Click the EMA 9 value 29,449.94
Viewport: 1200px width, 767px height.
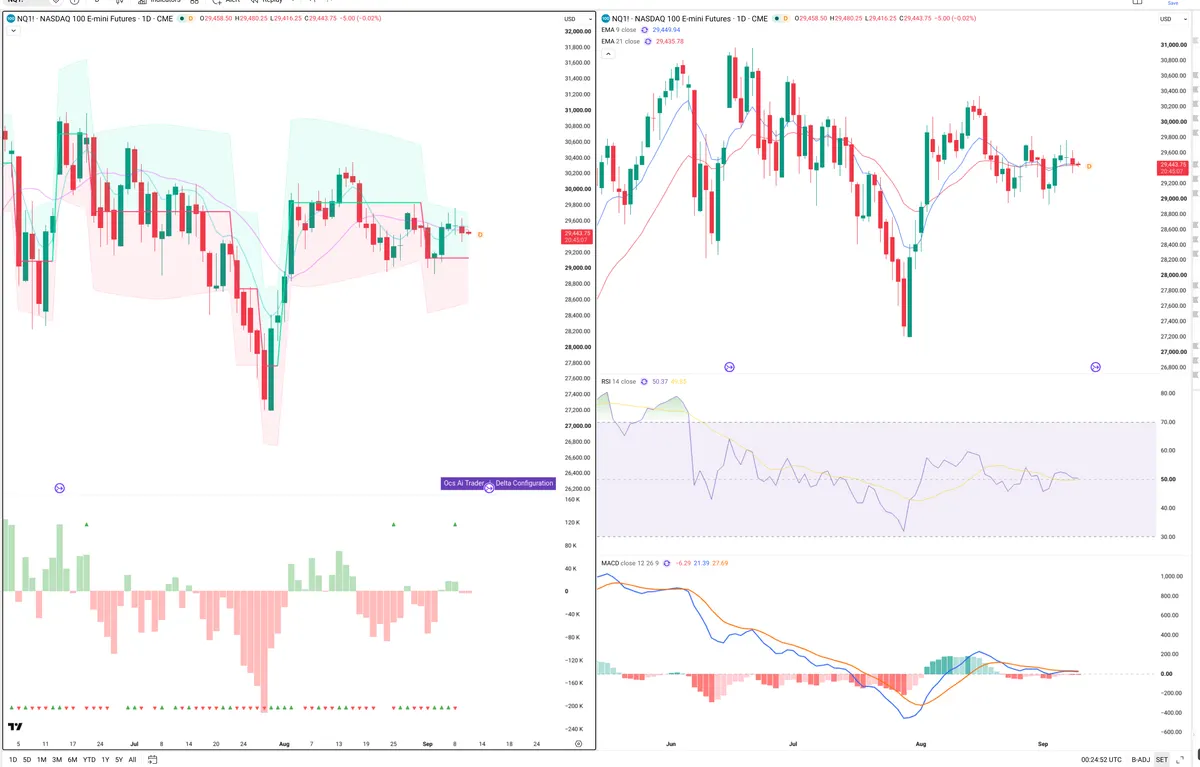[666, 30]
